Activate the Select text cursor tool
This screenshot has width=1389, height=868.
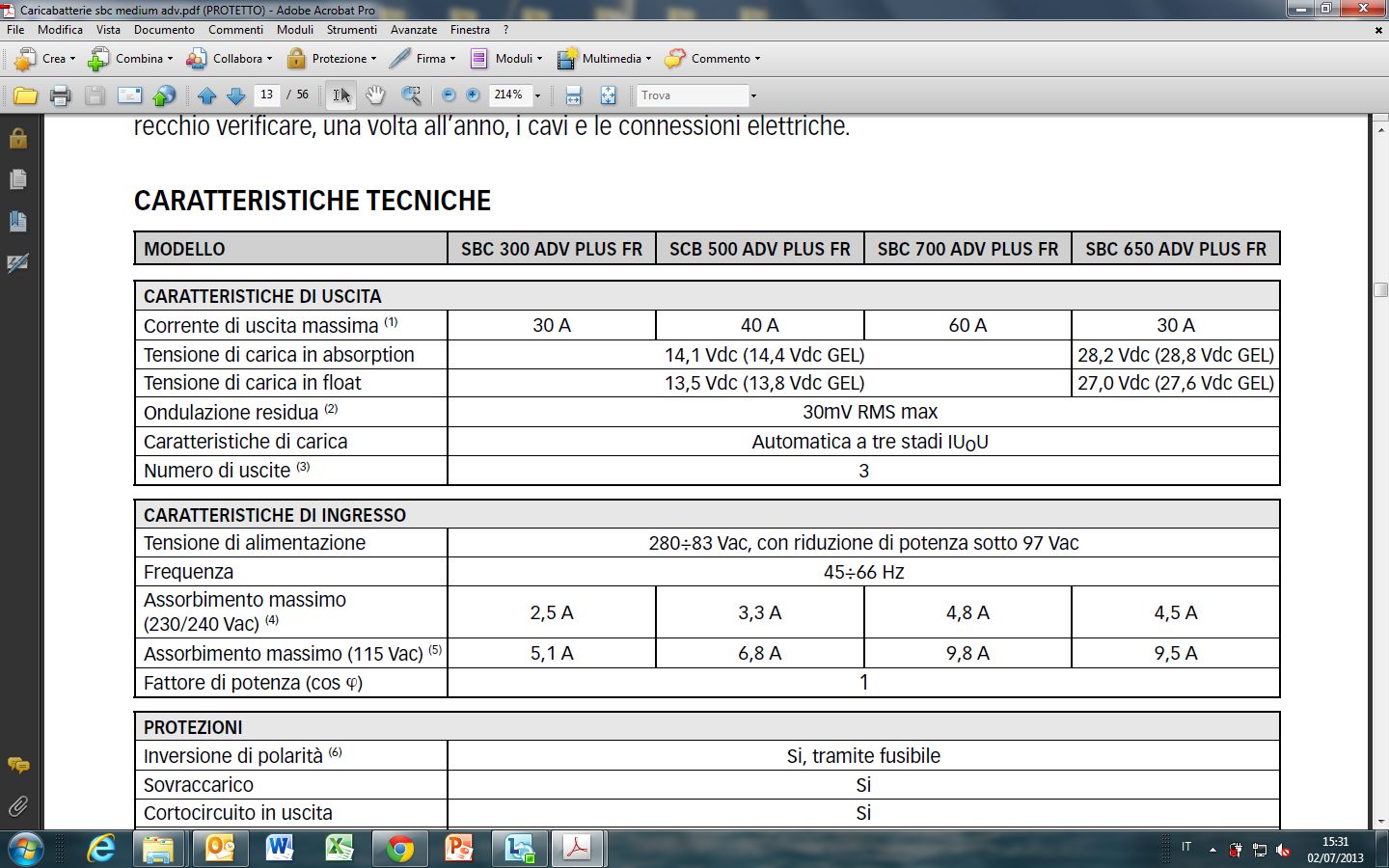[x=341, y=95]
